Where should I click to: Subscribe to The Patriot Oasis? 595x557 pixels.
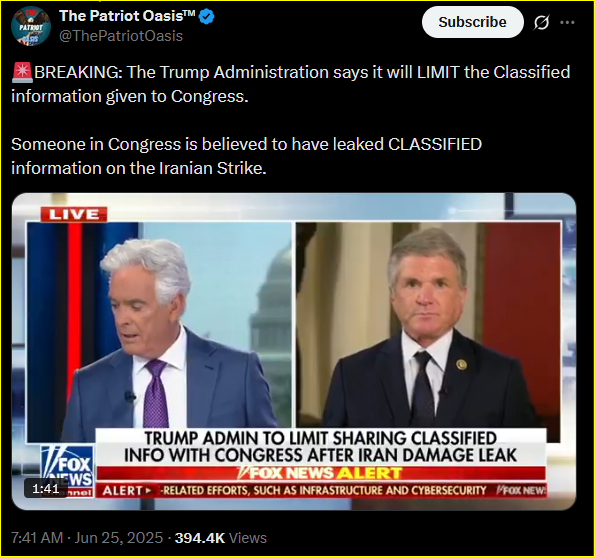point(472,22)
